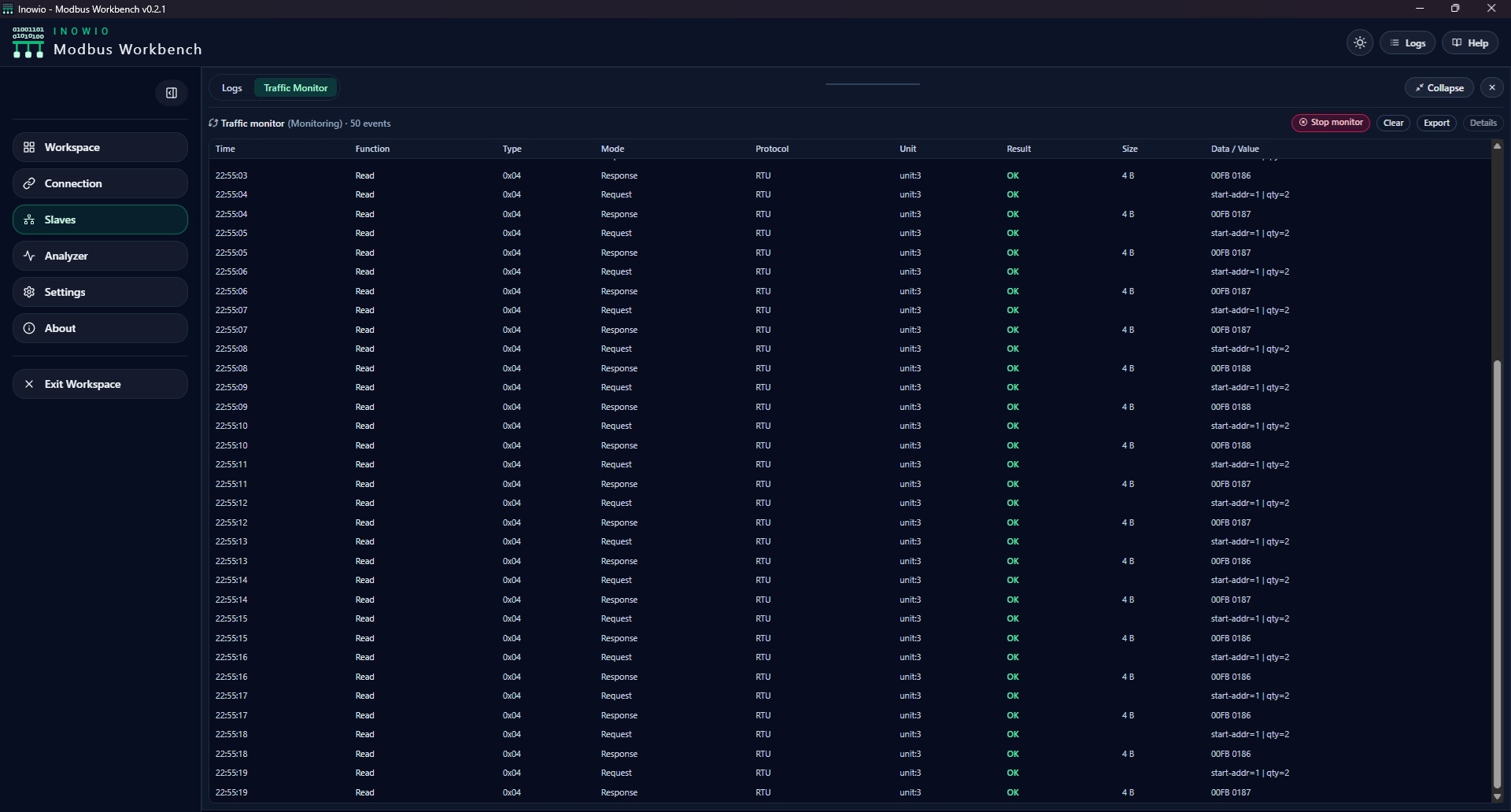Click Exit Workspace

point(100,384)
